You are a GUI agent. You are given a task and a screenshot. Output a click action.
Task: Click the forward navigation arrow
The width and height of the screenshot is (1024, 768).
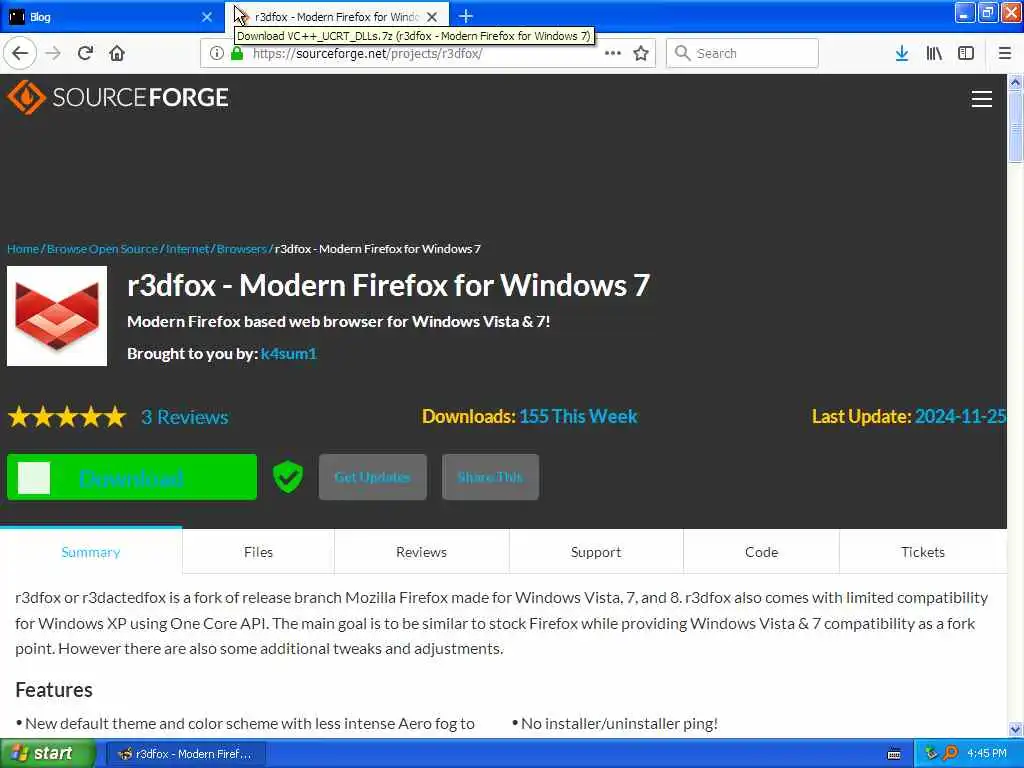pos(53,53)
